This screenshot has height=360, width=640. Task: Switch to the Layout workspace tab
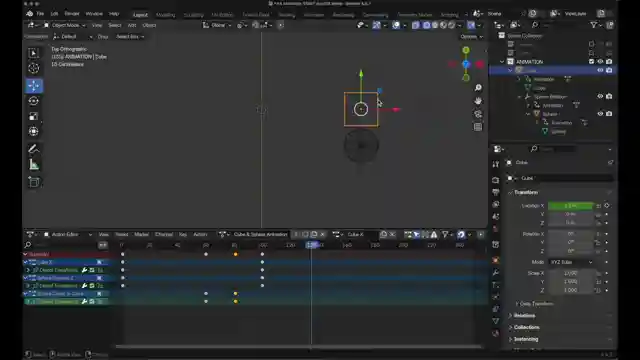click(x=140, y=15)
